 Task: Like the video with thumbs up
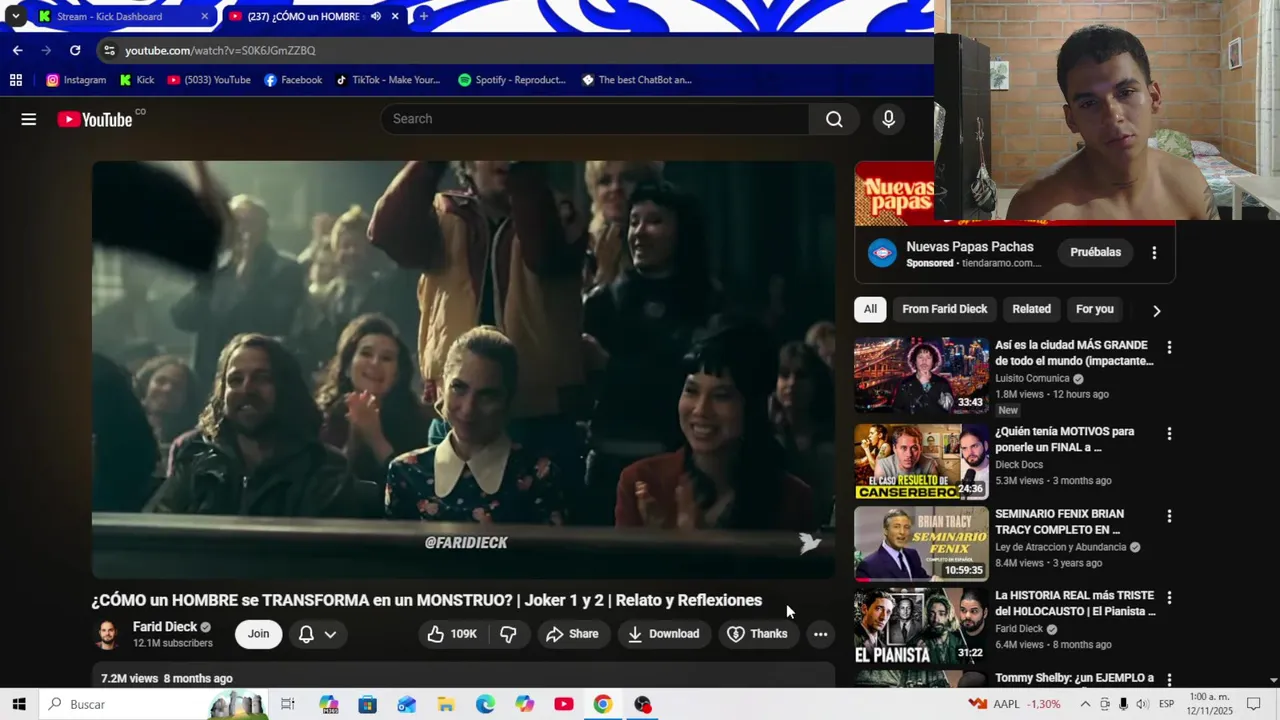coord(451,634)
